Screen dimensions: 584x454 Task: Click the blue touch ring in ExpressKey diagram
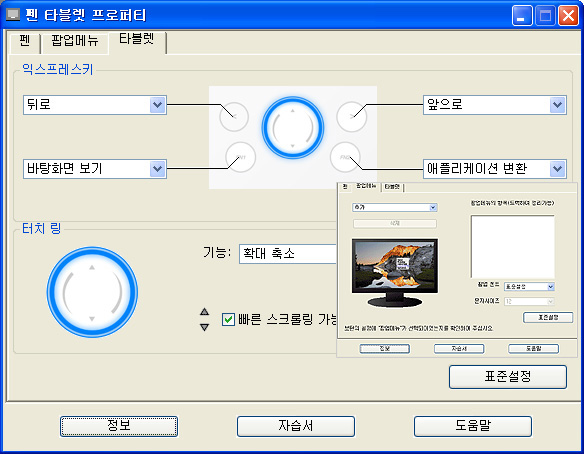coord(293,128)
